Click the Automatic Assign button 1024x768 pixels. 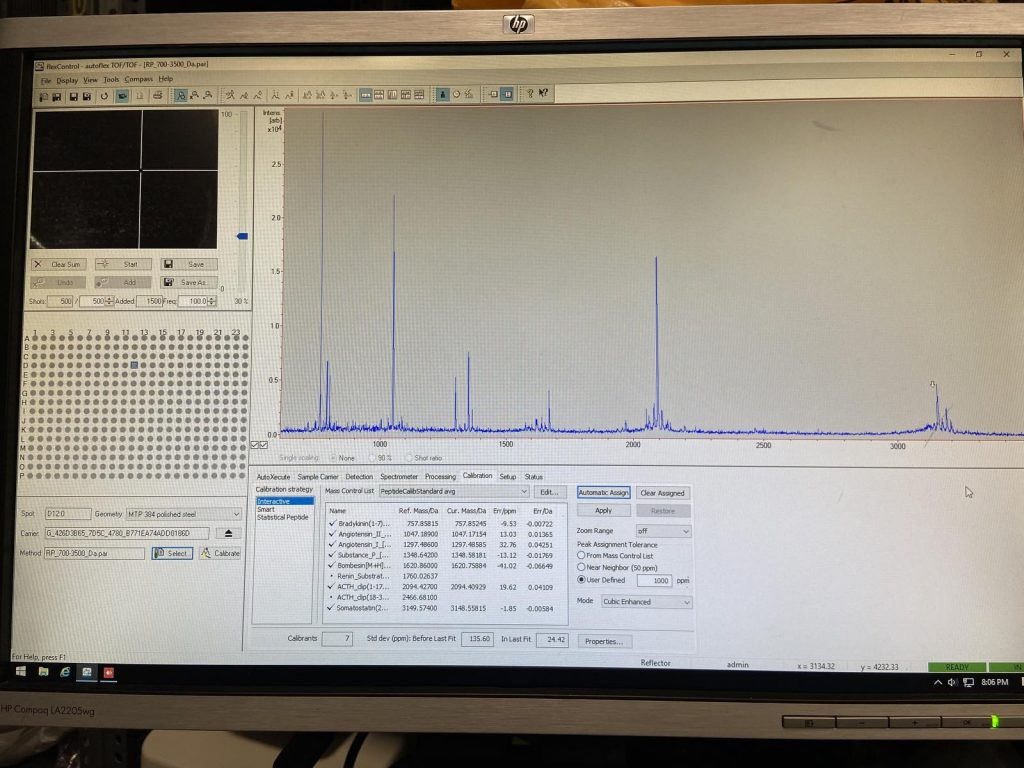point(604,493)
